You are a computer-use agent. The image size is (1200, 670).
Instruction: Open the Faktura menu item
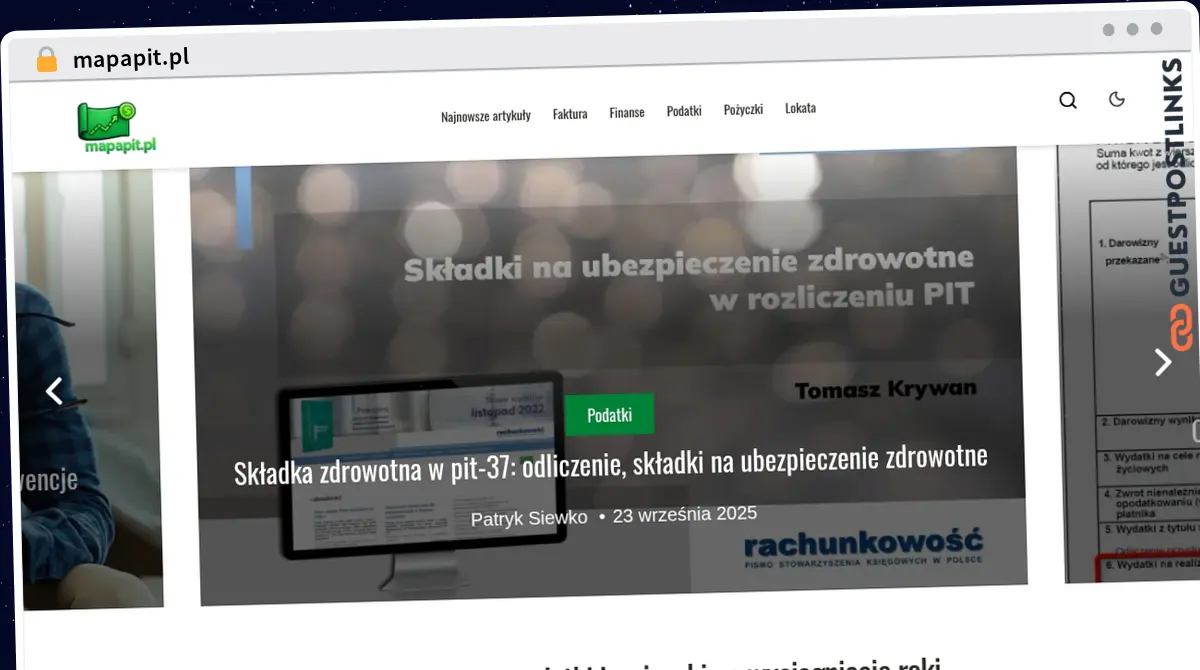pyautogui.click(x=570, y=114)
